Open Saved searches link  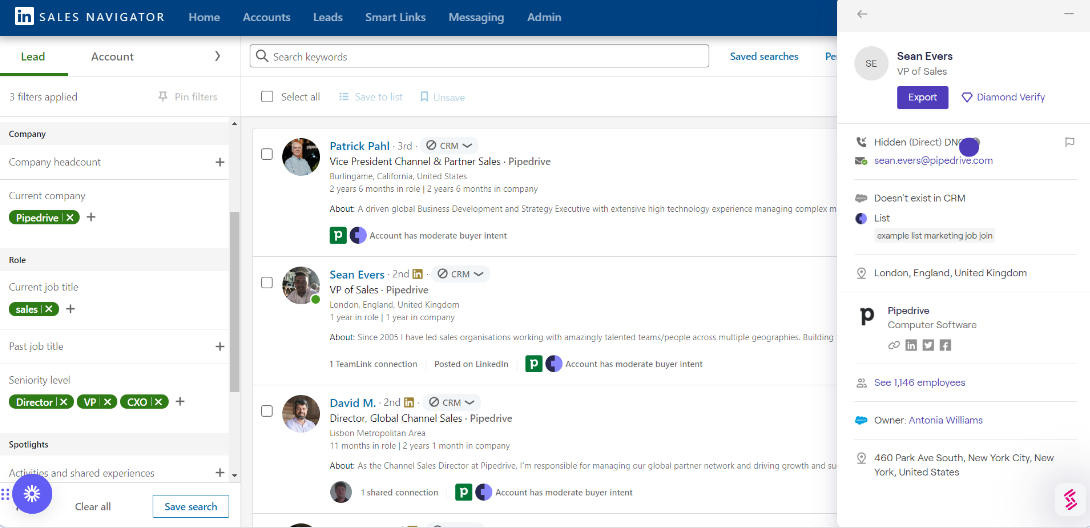pos(764,56)
